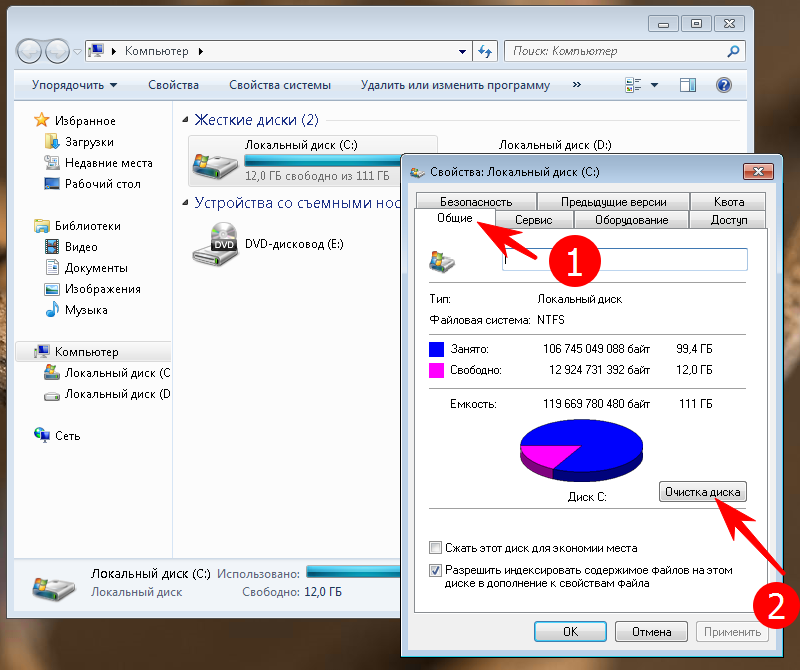Click OK in properties dialog
This screenshot has height=670, width=800.
point(570,631)
